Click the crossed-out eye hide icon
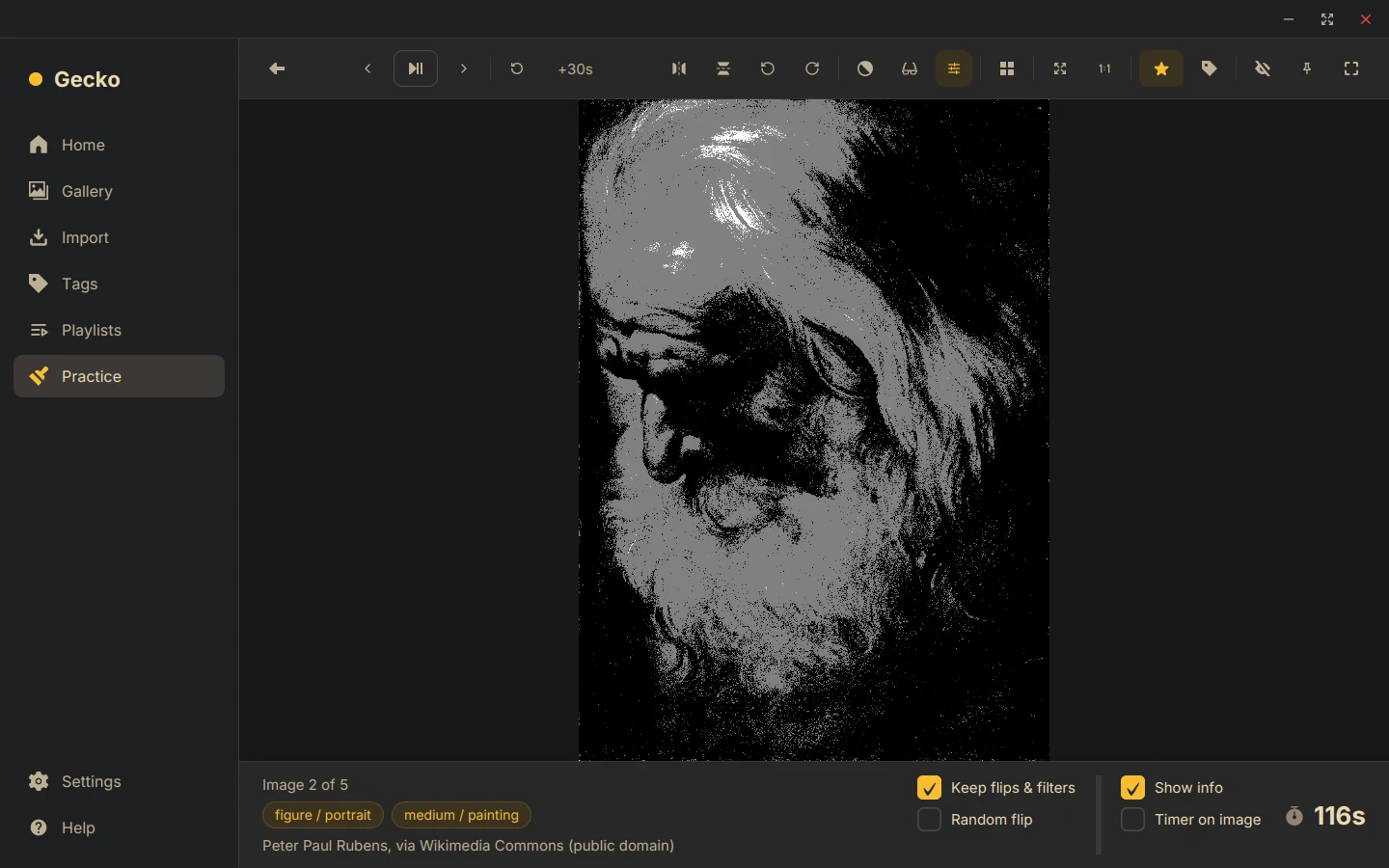 (1263, 68)
